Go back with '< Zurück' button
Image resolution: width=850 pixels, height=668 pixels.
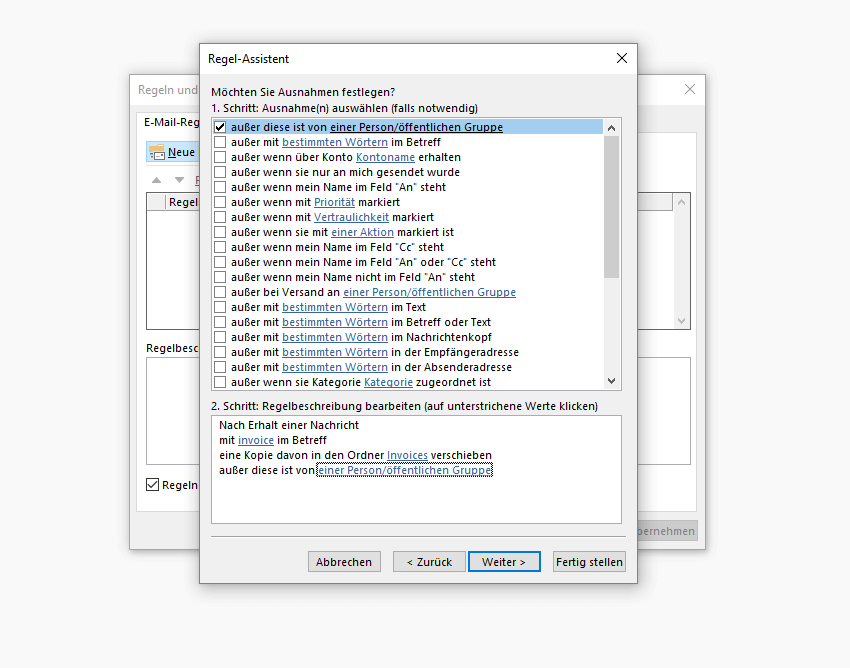pyautogui.click(x=429, y=562)
